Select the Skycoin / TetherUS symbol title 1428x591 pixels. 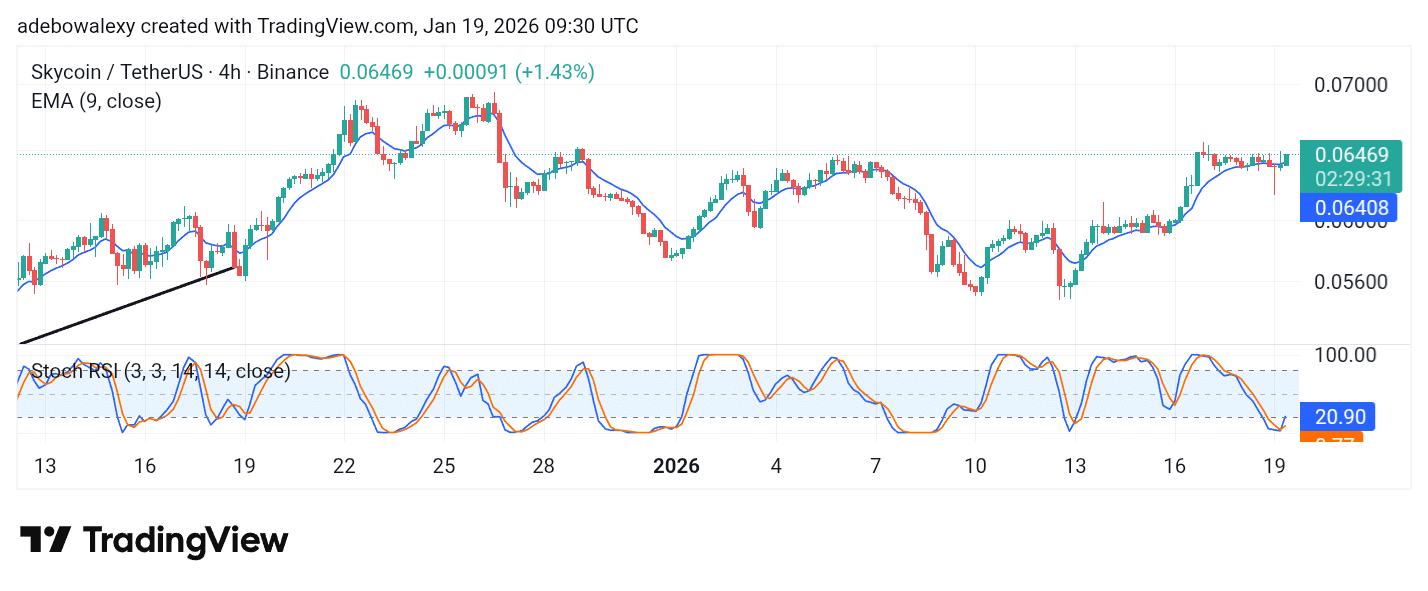coord(180,72)
